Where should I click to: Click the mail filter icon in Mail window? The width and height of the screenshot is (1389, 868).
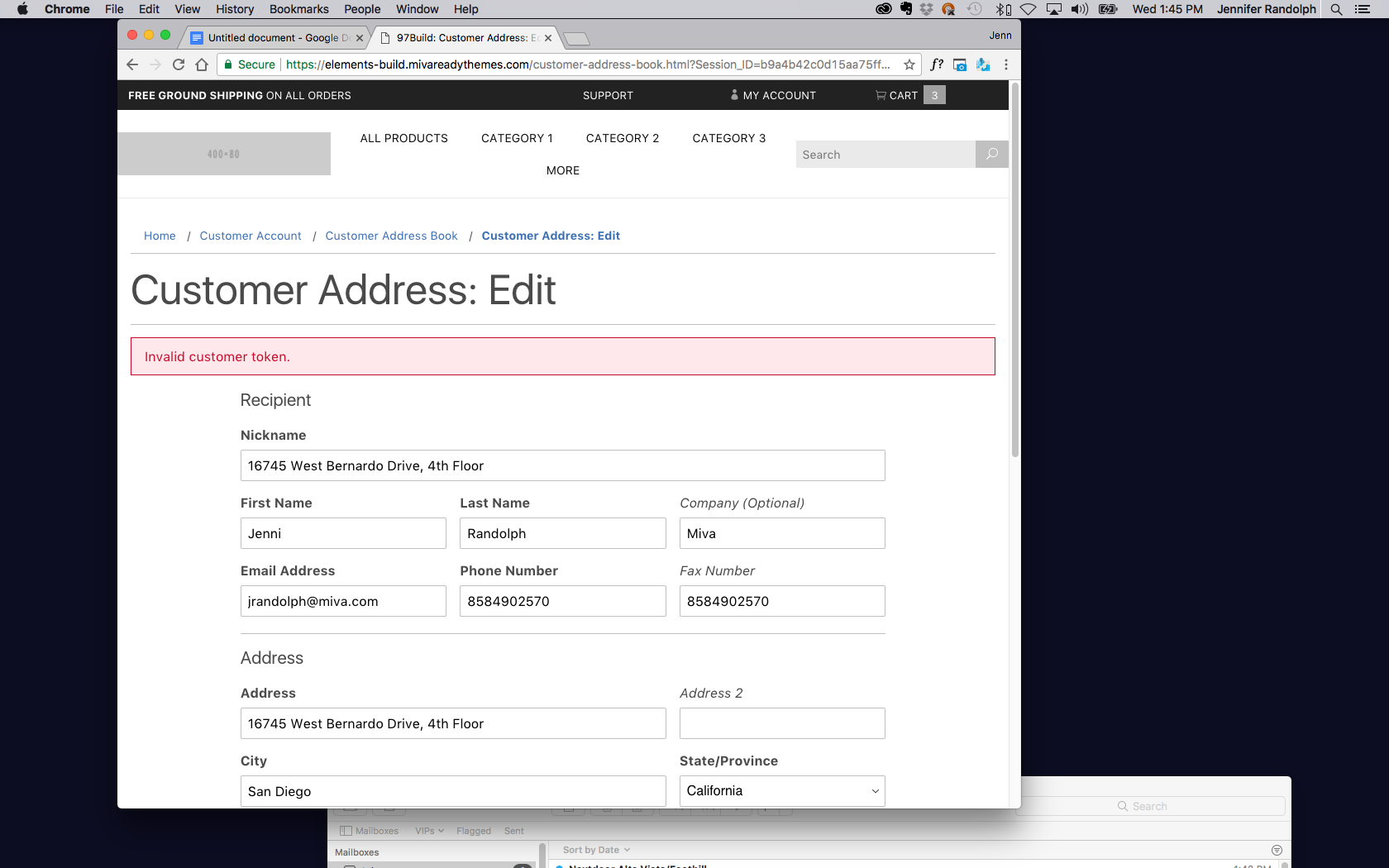[x=1277, y=850]
